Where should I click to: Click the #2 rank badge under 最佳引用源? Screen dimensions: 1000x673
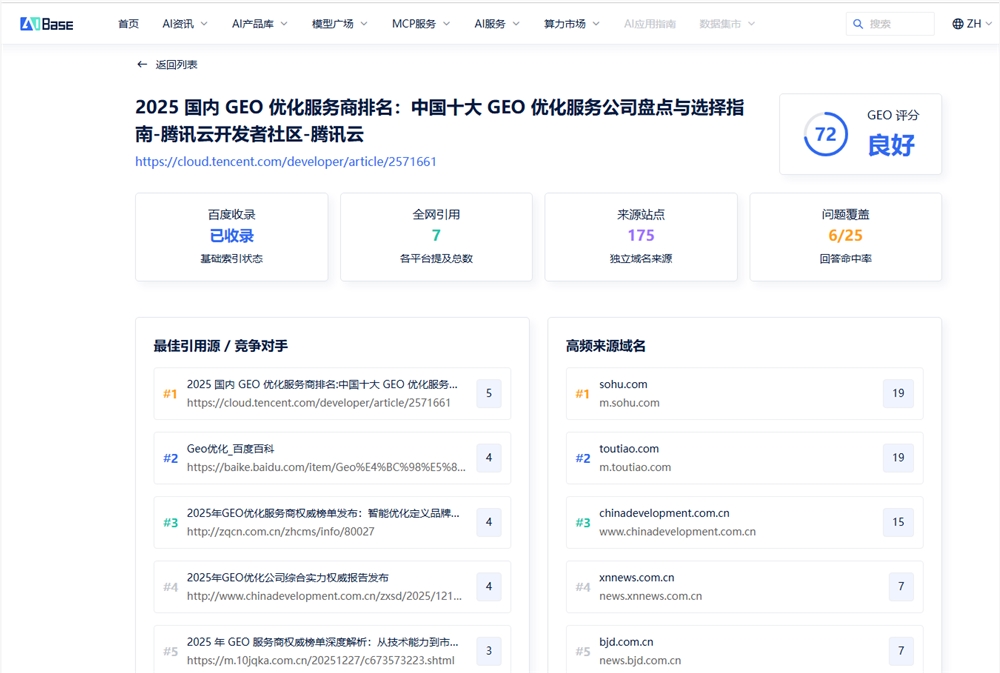point(170,458)
